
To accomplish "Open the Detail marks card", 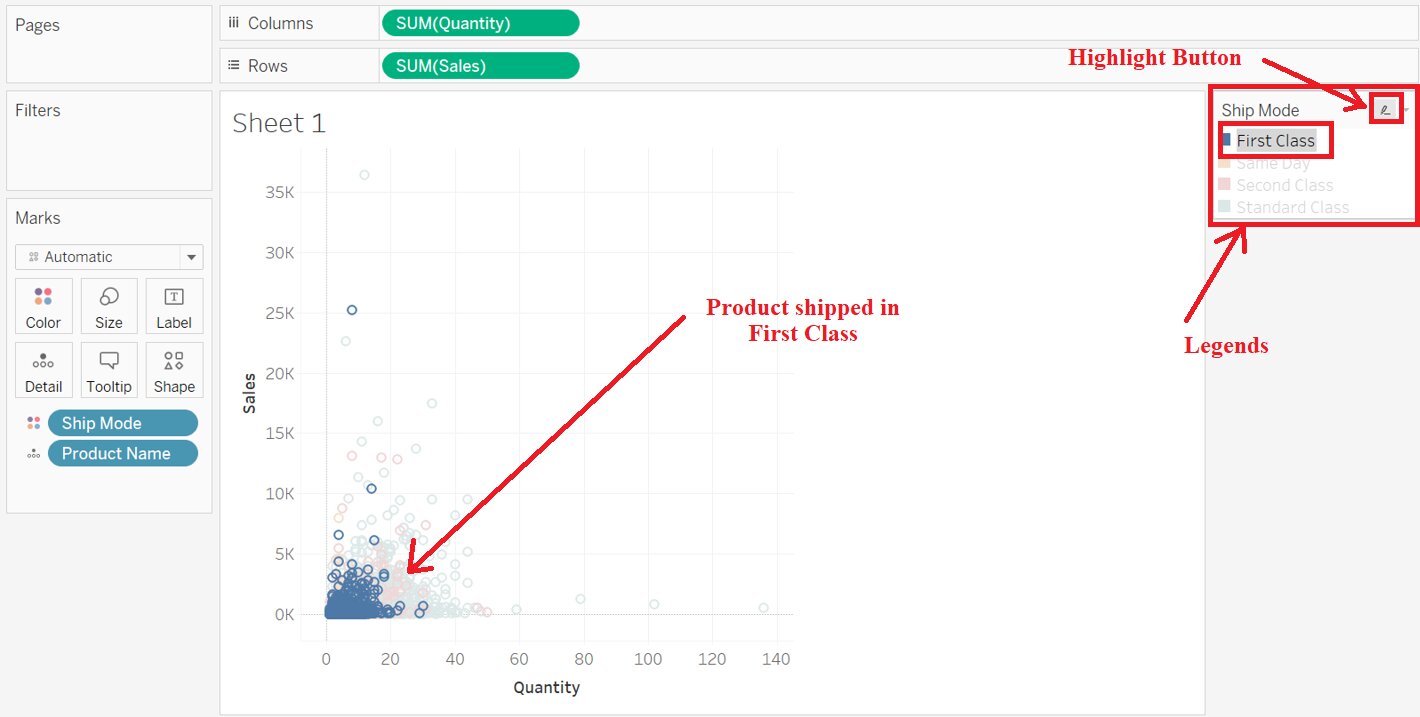I will tap(43, 370).
